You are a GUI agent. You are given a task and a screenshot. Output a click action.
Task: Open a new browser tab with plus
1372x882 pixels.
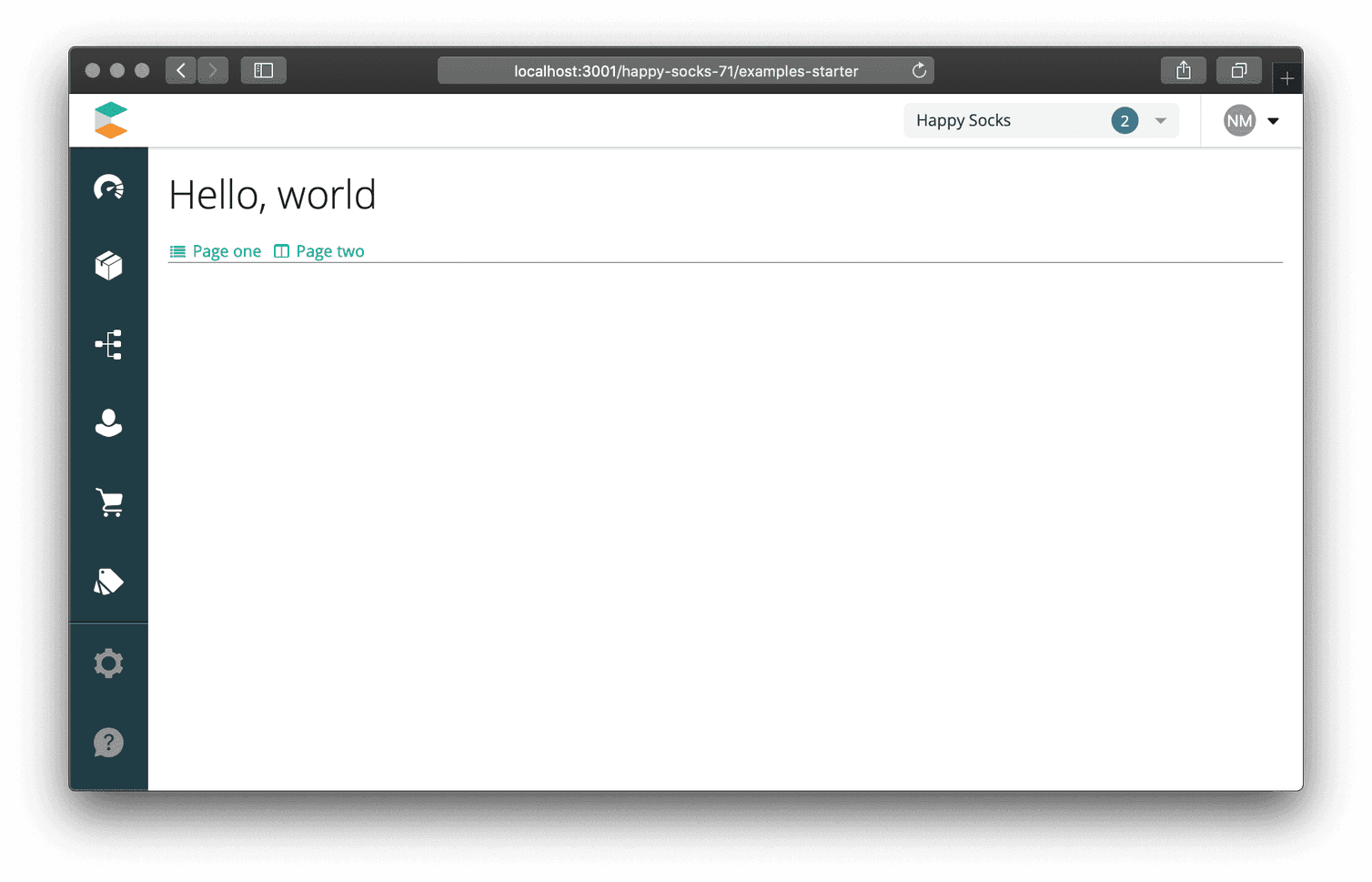1286,76
